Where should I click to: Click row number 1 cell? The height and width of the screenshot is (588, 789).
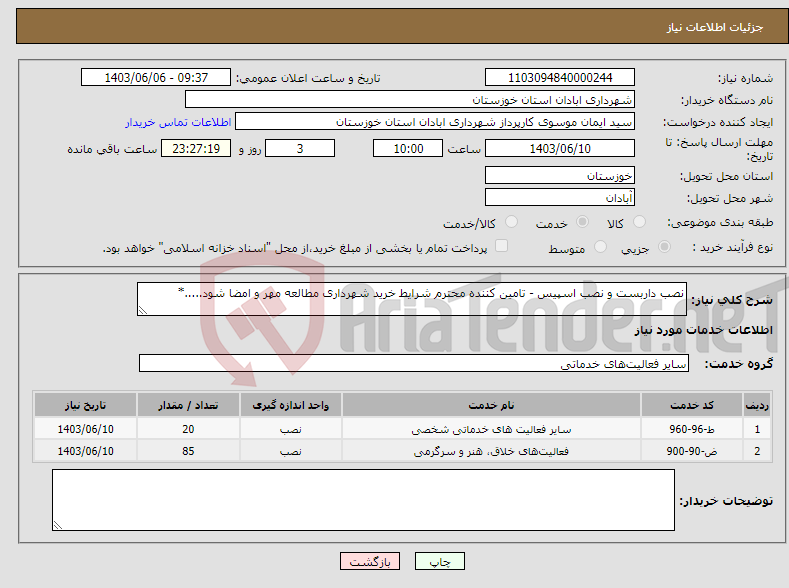(757, 429)
